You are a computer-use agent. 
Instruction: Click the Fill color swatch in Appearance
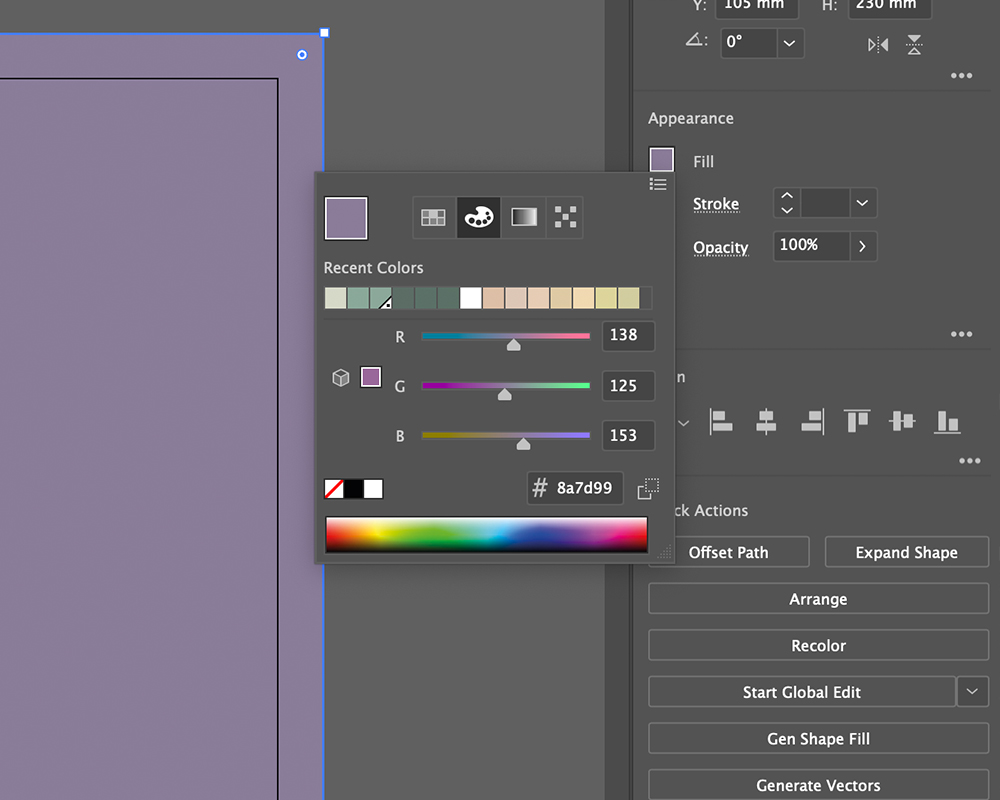click(661, 159)
